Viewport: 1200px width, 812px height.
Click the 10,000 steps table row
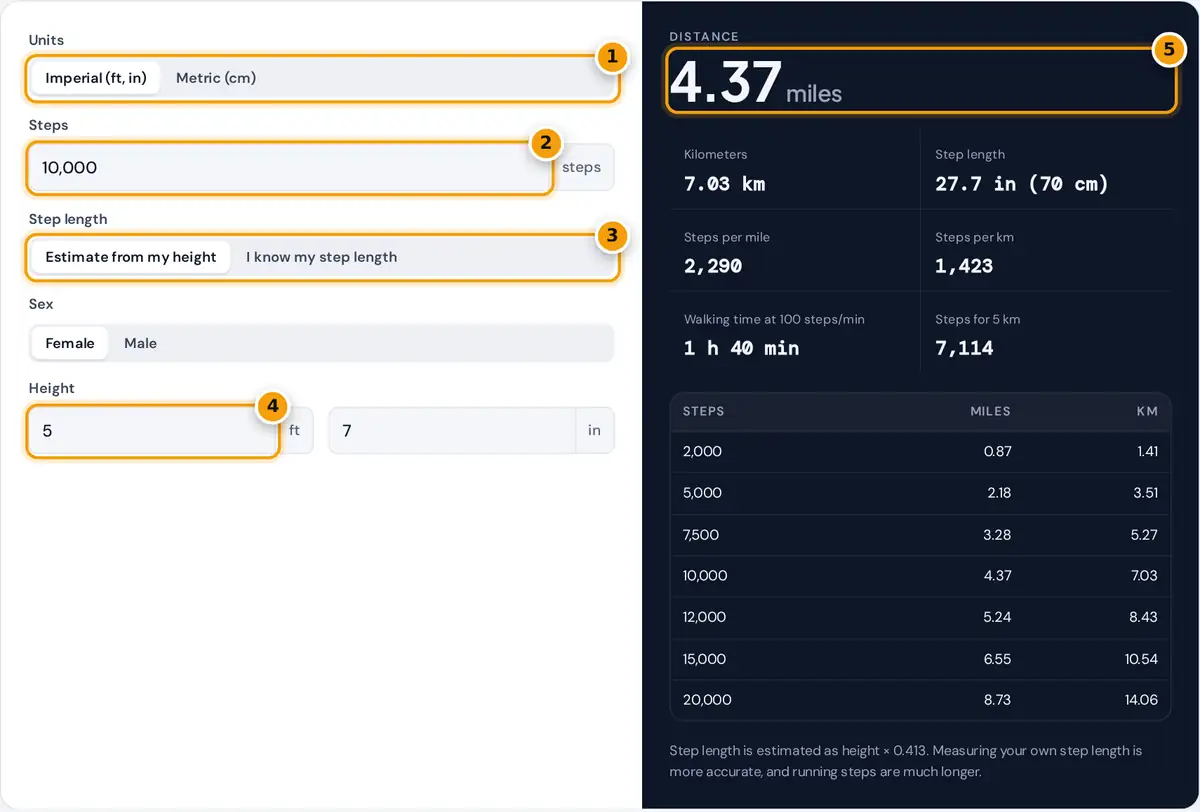[920, 576]
